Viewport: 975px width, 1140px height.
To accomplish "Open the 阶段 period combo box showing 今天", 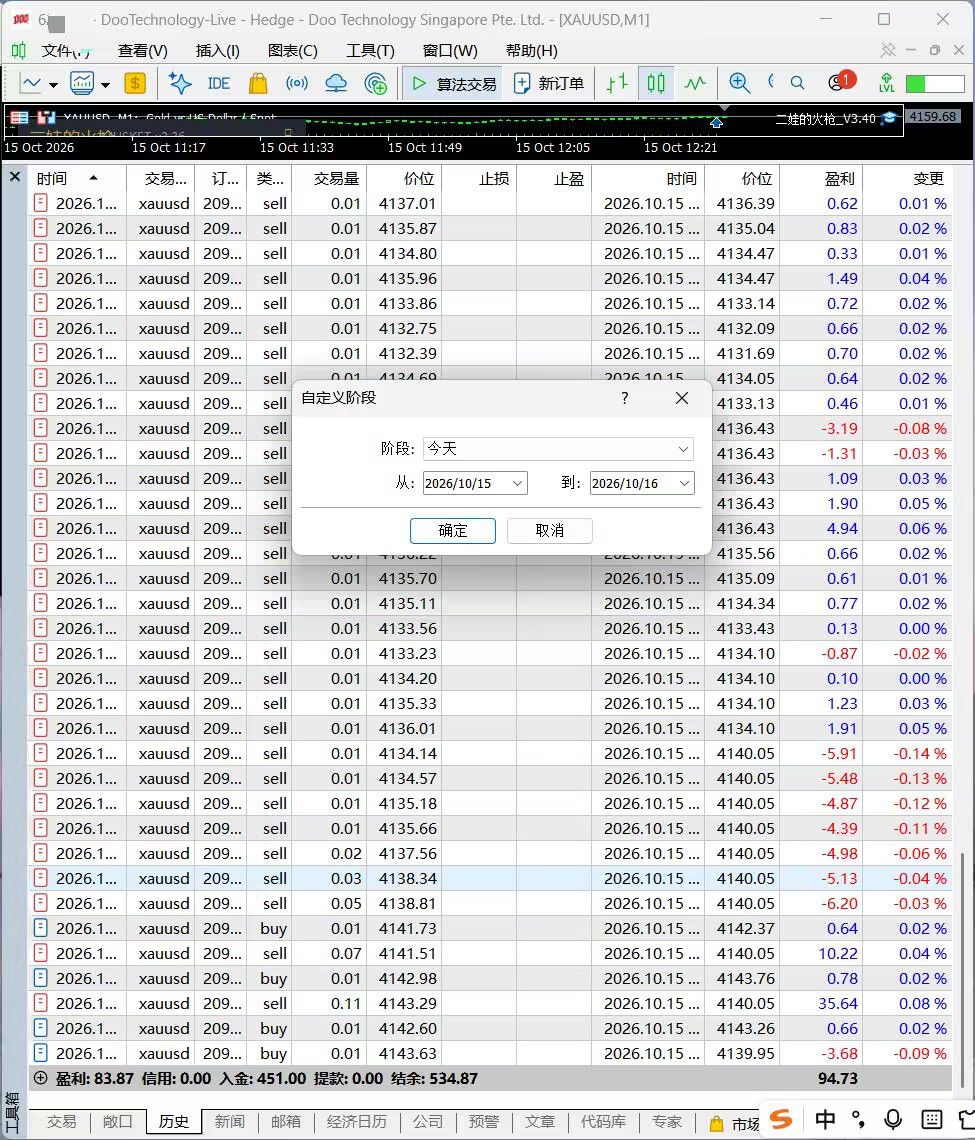I will click(558, 449).
